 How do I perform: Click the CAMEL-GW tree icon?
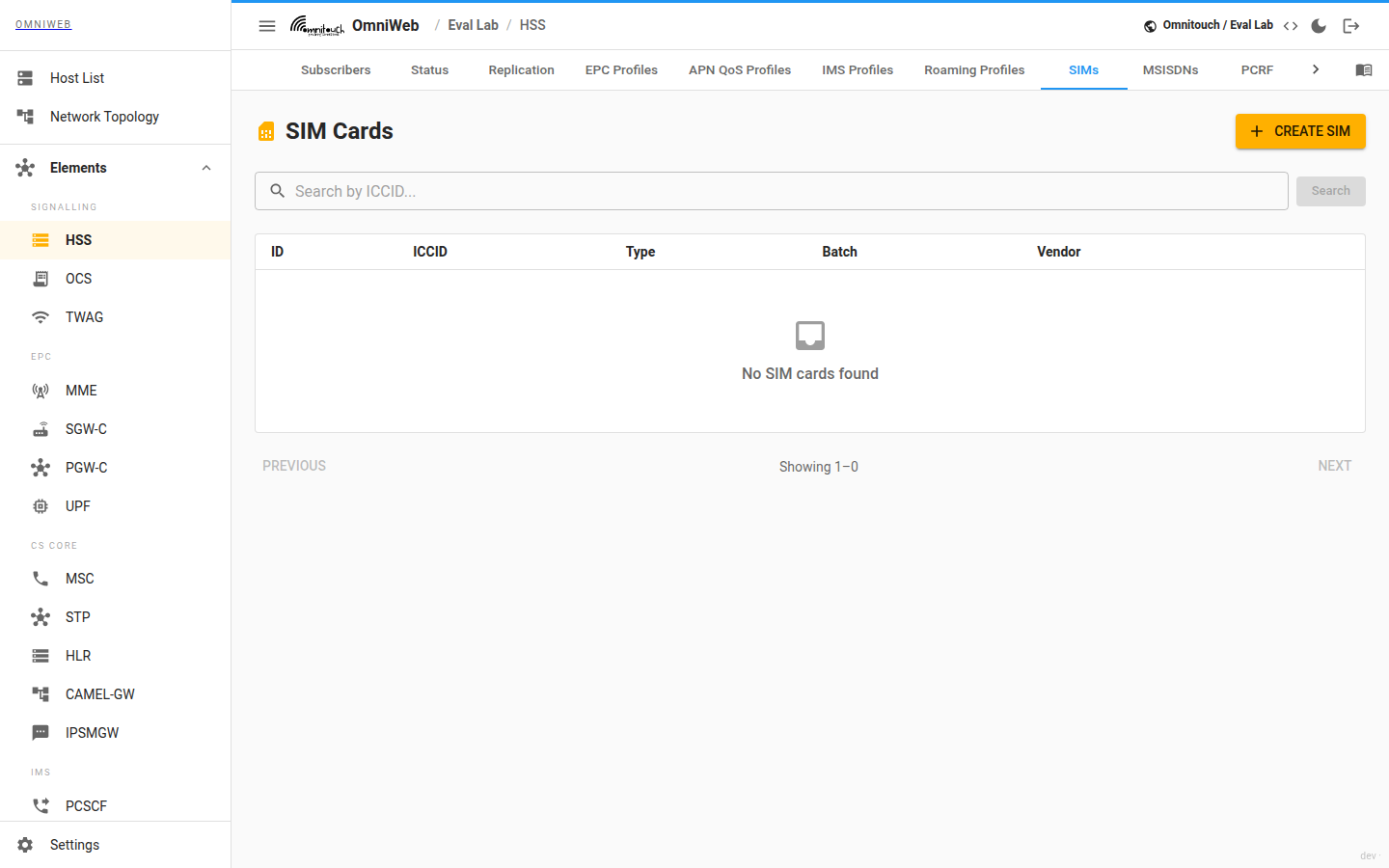41,694
